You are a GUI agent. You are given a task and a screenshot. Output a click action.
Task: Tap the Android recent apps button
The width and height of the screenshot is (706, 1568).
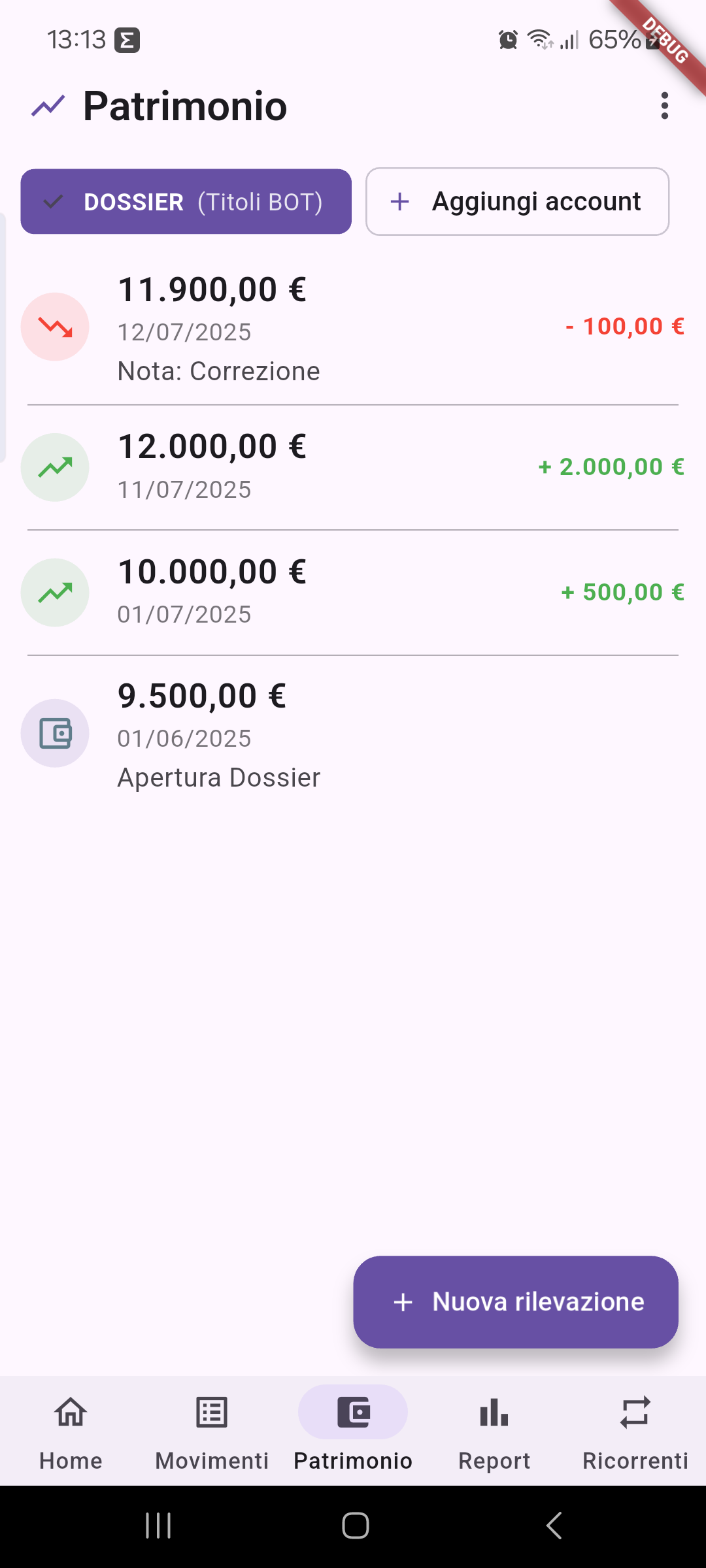tap(158, 1526)
